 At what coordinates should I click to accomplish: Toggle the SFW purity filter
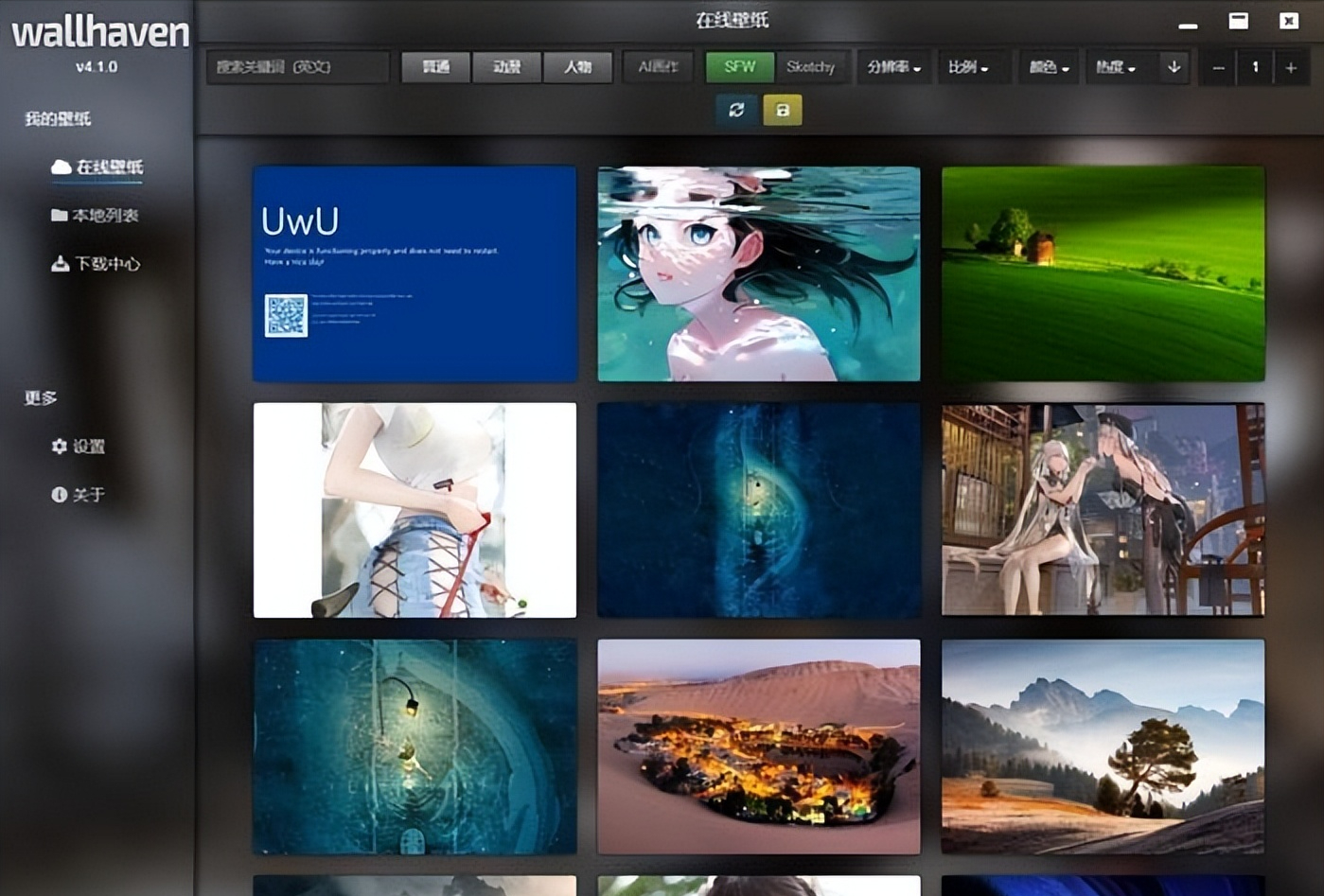coord(739,67)
